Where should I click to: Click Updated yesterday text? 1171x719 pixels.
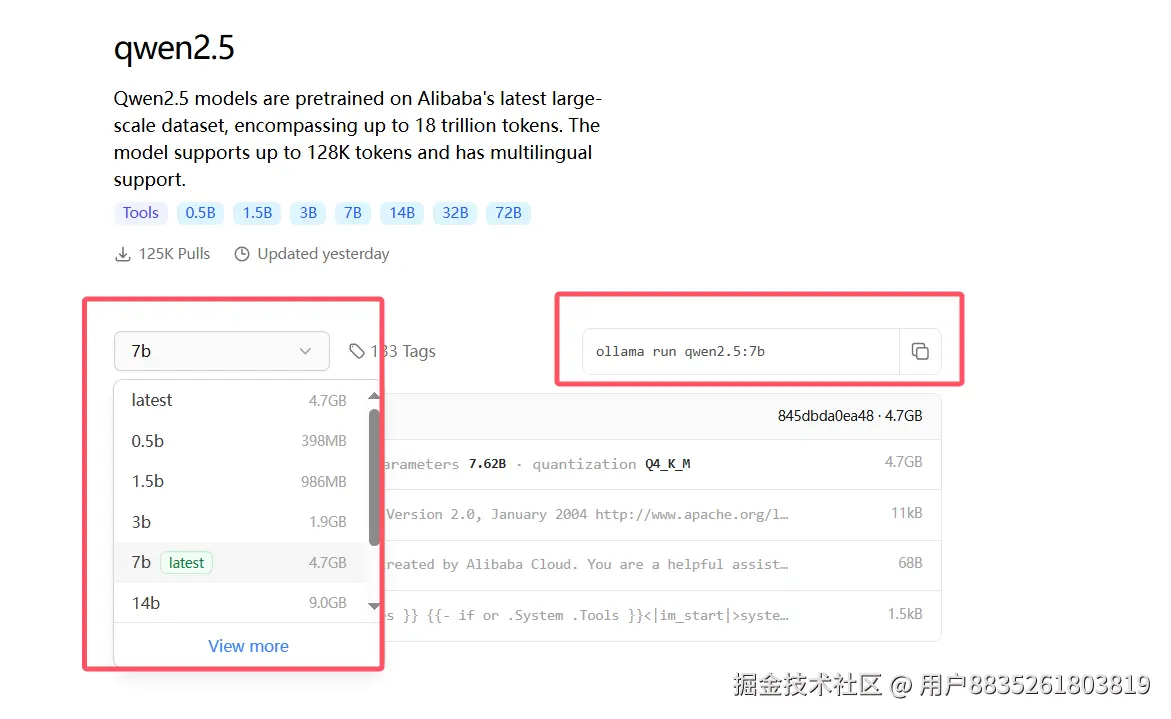(323, 254)
